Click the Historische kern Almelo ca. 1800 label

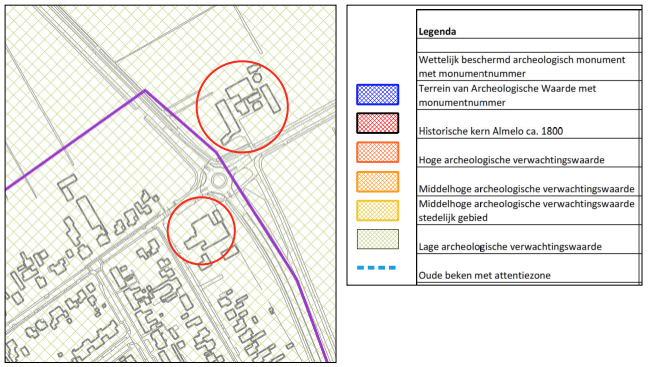(491, 131)
